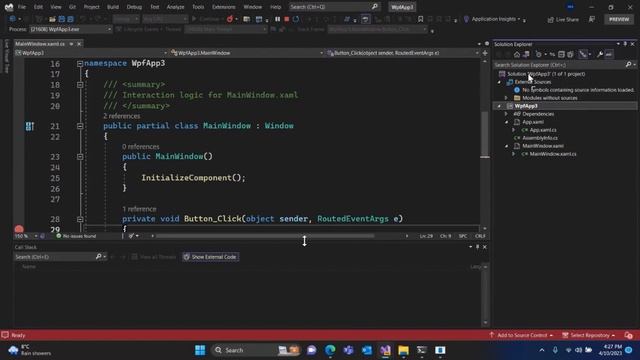Click the Hot Reload flame icon
This screenshot has height=360, width=640.
point(230,19)
